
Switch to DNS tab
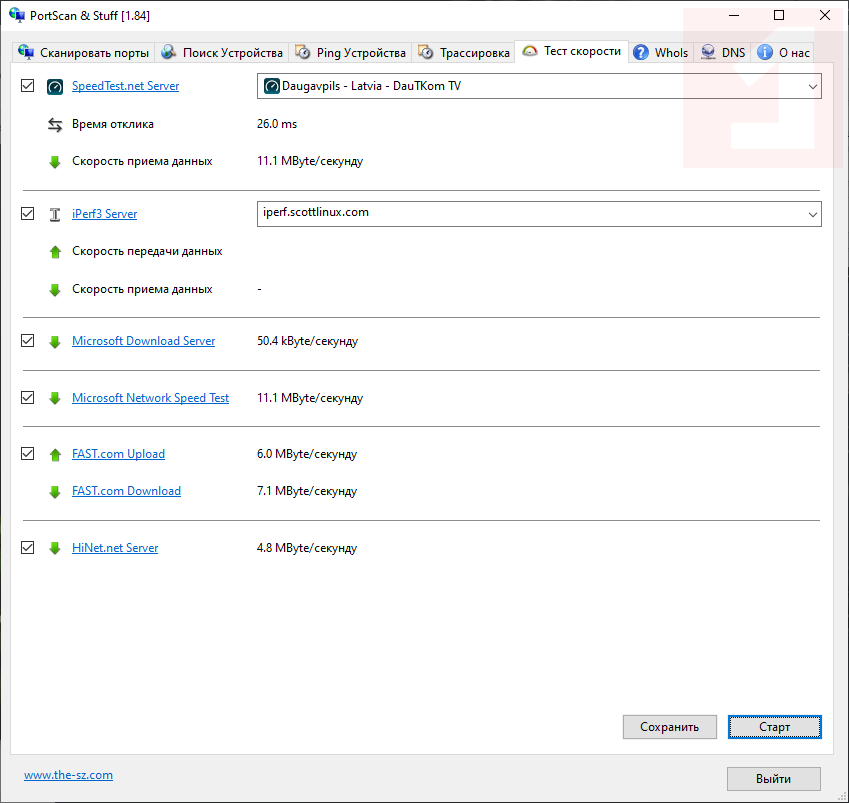click(722, 53)
